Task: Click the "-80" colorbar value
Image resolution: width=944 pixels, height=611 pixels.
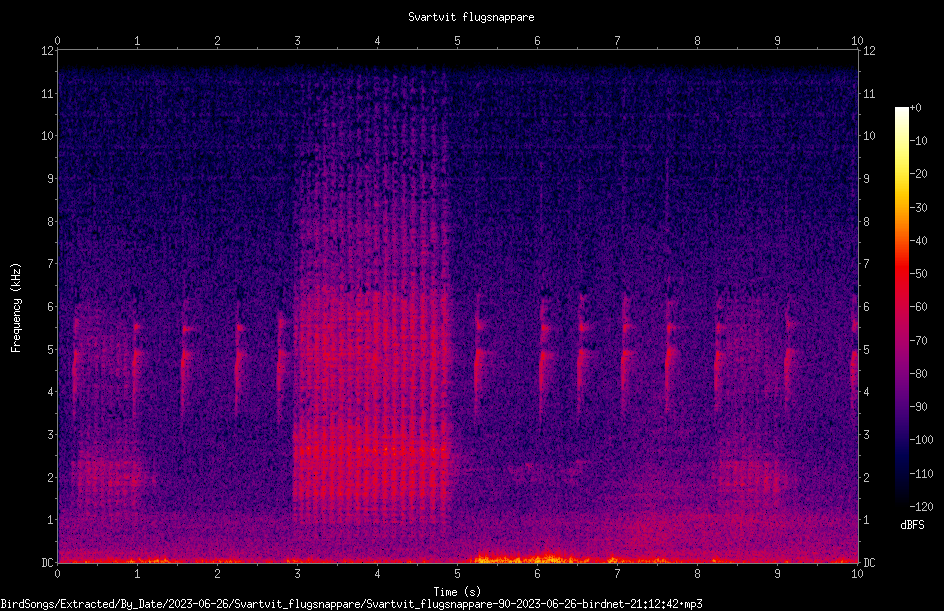Action: pos(918,374)
